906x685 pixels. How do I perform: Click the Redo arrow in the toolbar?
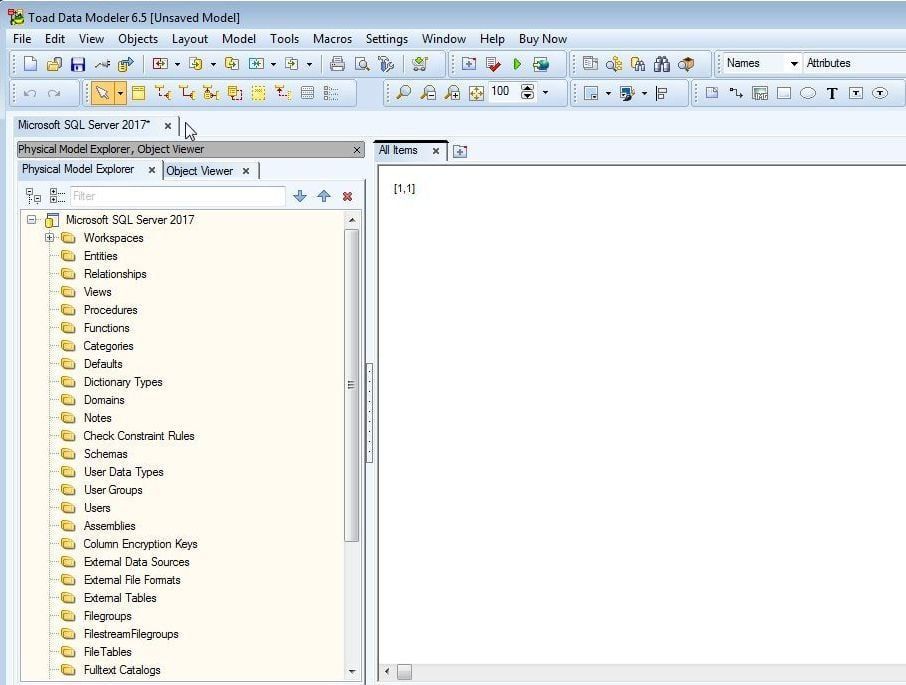point(54,93)
